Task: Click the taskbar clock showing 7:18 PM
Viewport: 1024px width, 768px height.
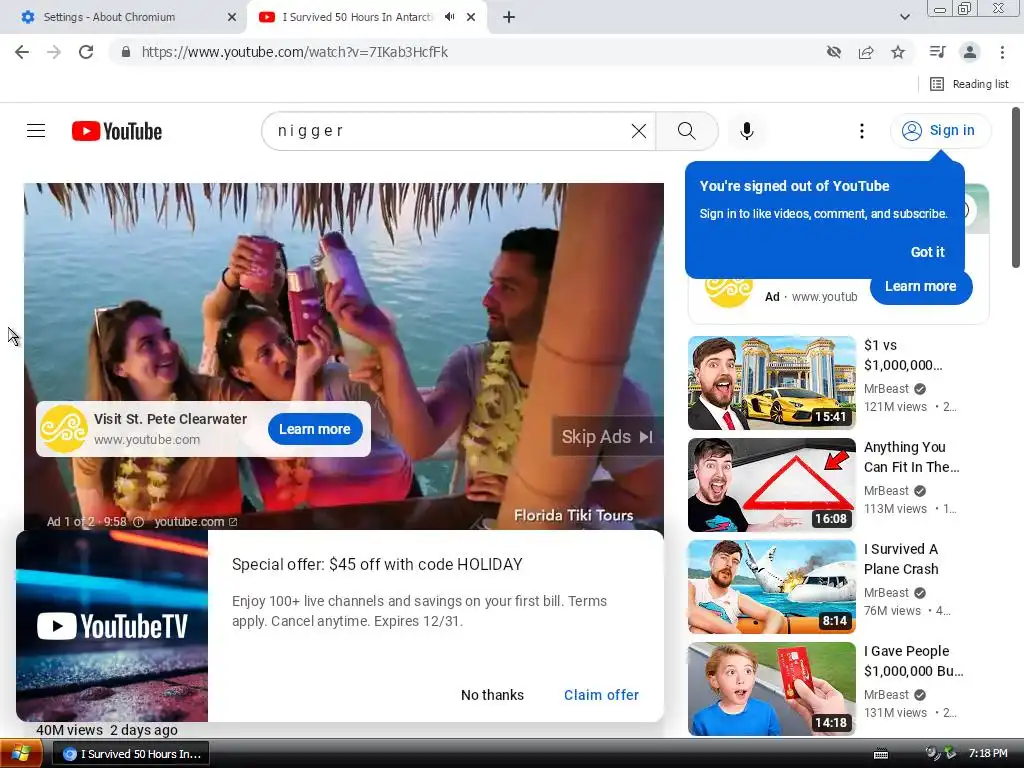Action: 988,754
